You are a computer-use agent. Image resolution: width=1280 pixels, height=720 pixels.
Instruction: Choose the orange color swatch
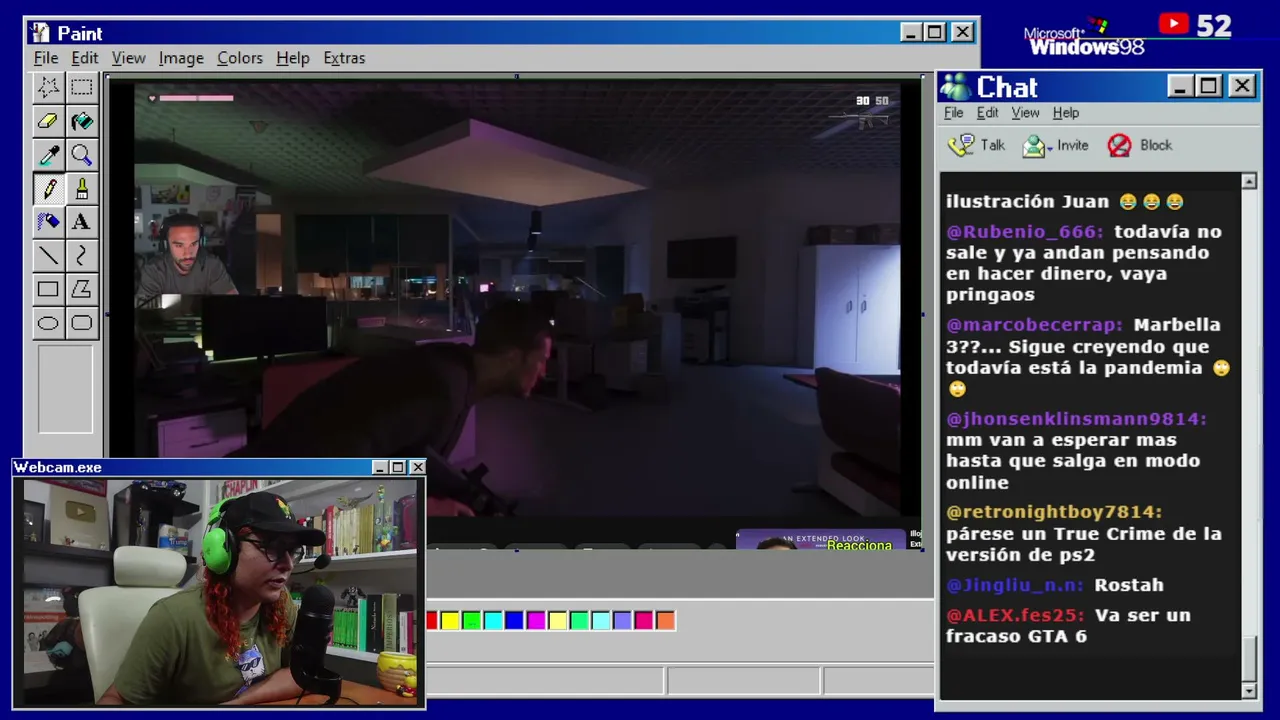tap(665, 621)
